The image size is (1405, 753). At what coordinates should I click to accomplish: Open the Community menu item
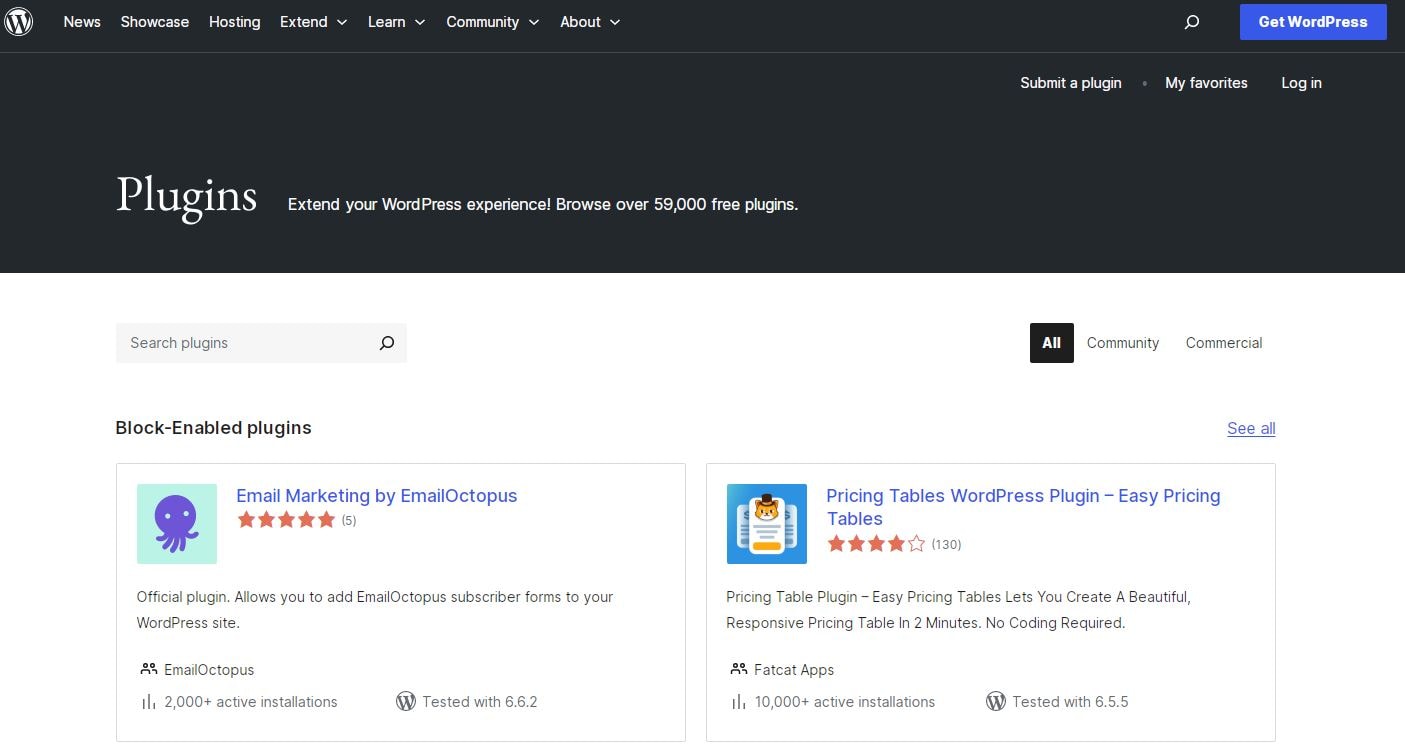click(492, 21)
